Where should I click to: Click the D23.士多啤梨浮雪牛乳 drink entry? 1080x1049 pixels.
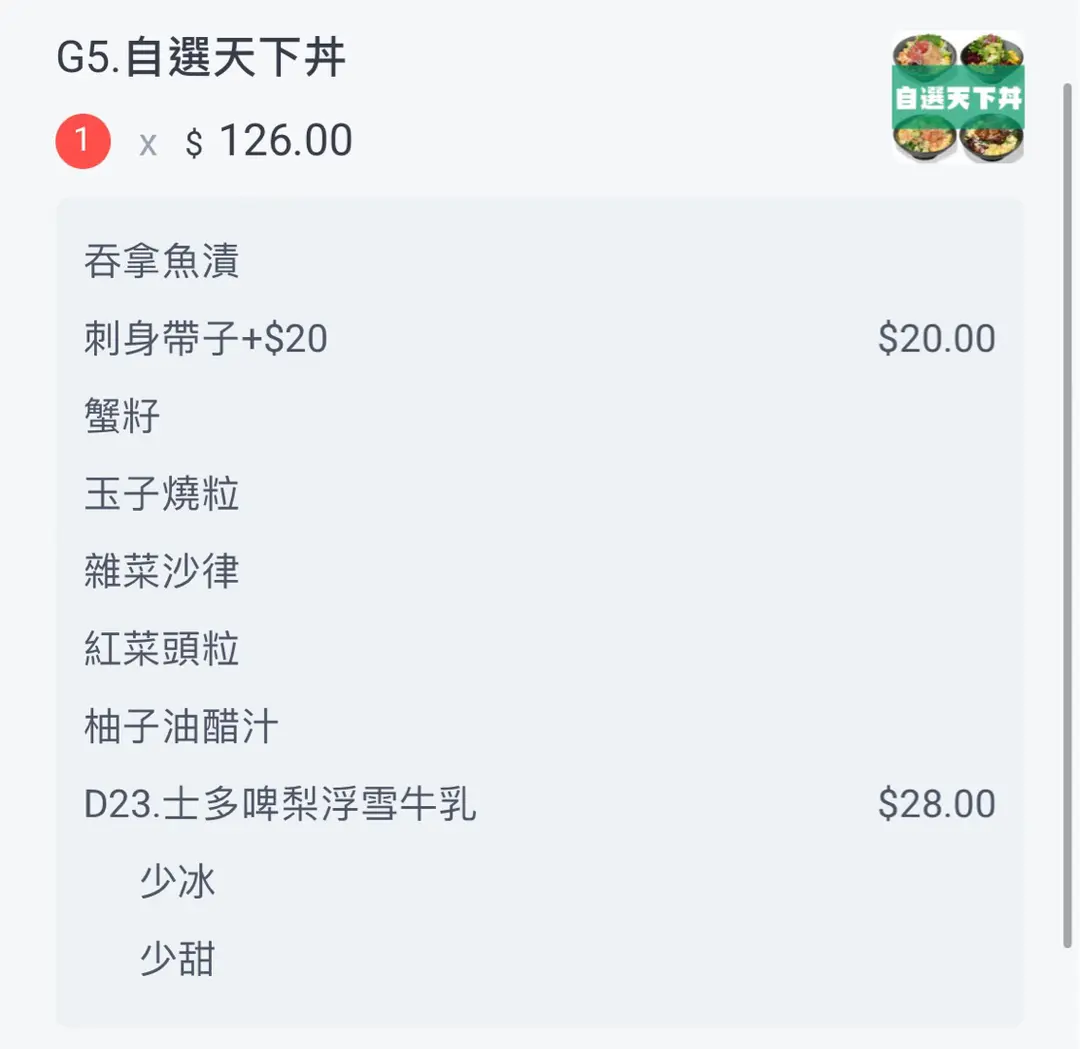(x=280, y=805)
